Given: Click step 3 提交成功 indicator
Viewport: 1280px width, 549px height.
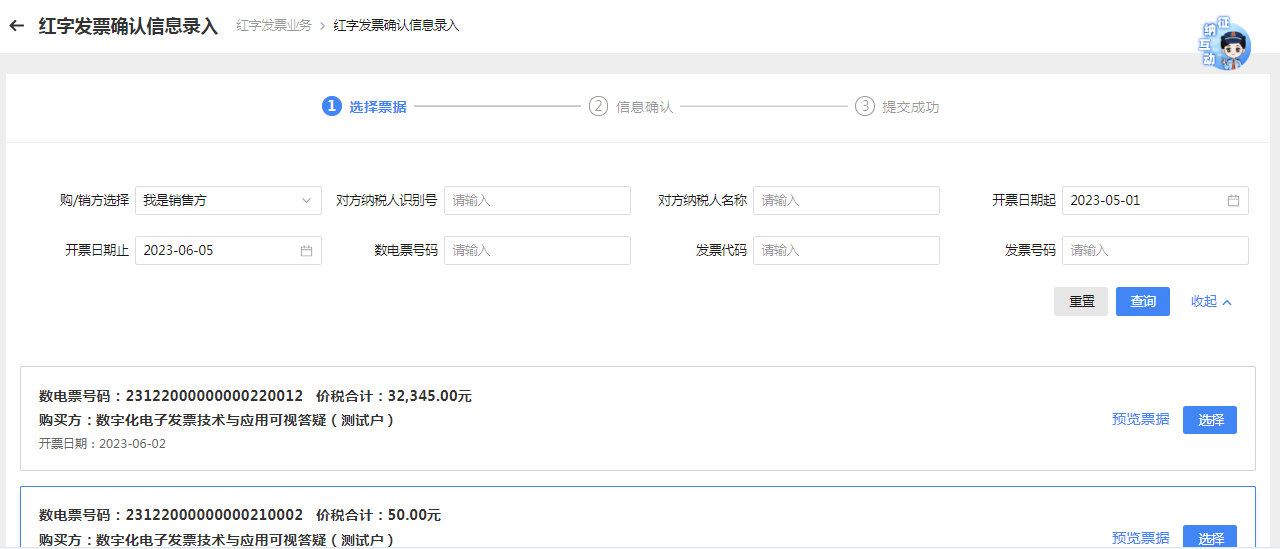Looking at the screenshot, I should pyautogui.click(x=897, y=106).
